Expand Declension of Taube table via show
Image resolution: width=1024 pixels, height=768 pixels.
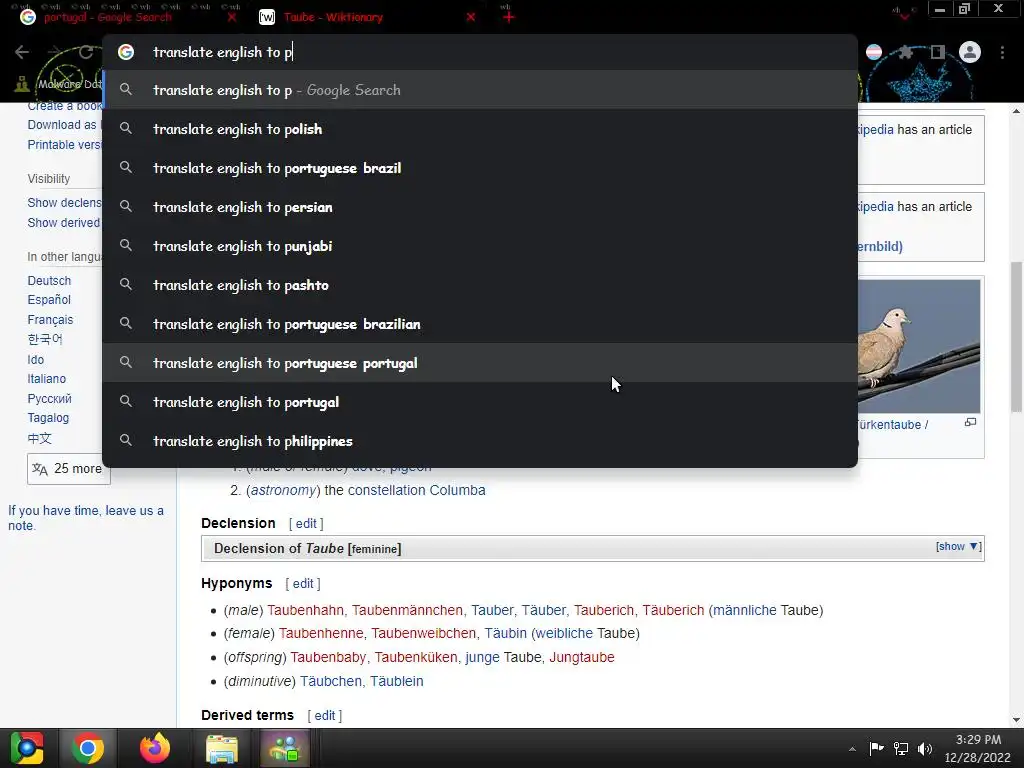pyautogui.click(x=958, y=547)
